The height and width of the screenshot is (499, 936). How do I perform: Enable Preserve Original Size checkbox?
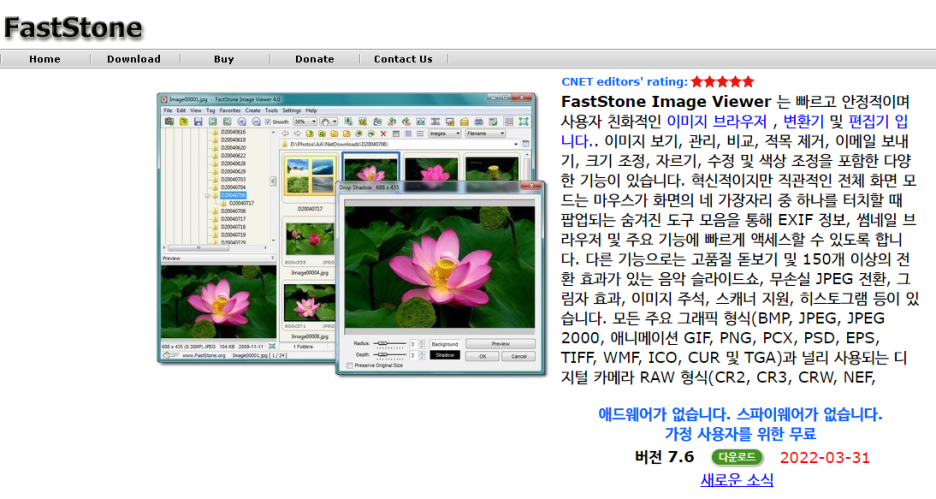[350, 365]
